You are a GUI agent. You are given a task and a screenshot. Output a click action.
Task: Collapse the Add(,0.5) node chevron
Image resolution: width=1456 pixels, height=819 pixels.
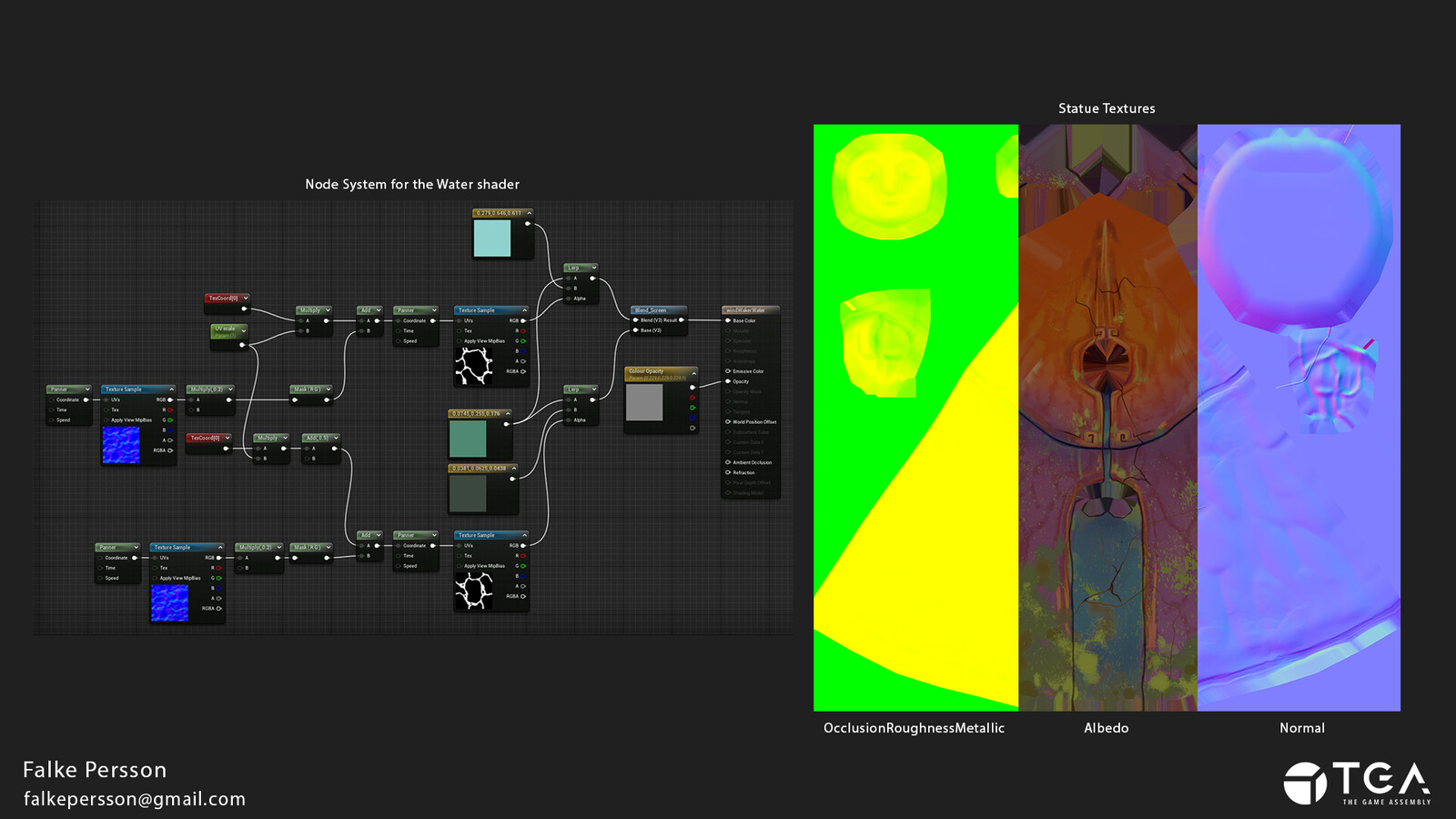(336, 438)
